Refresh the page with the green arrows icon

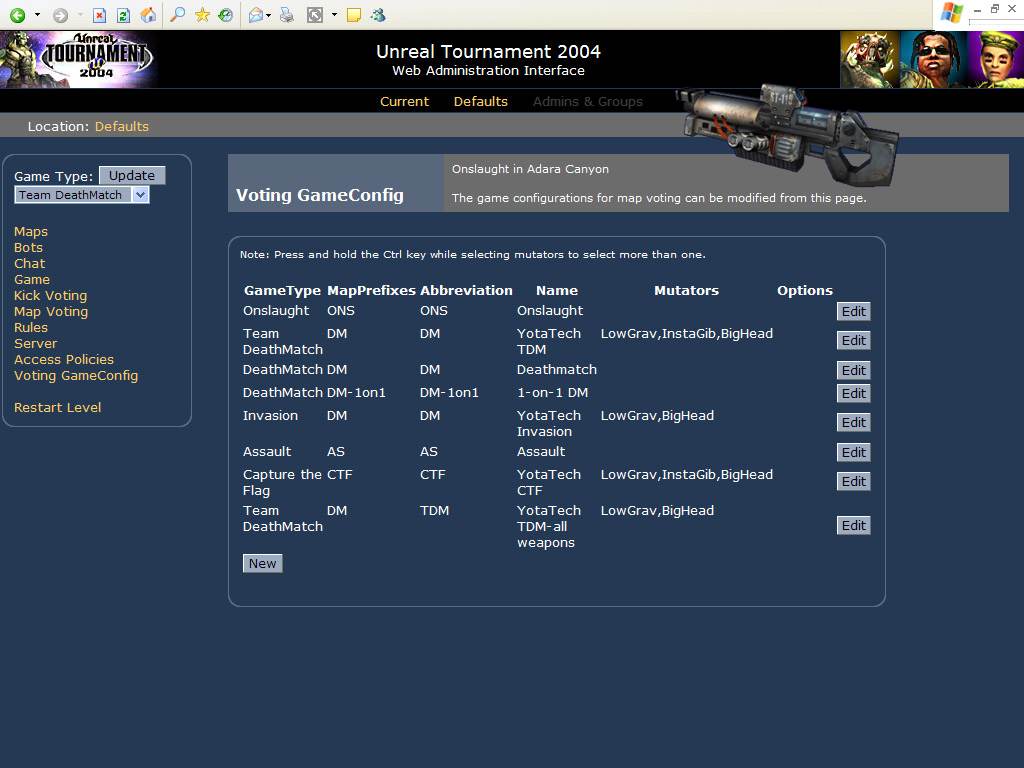(123, 15)
